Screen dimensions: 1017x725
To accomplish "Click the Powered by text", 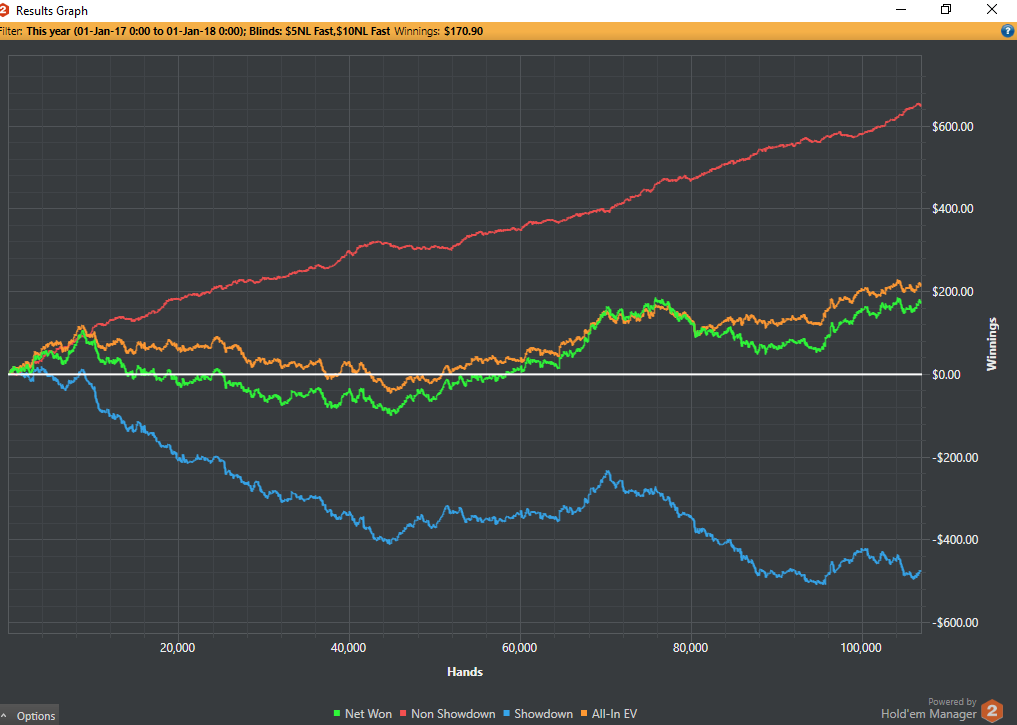I will tap(952, 702).
